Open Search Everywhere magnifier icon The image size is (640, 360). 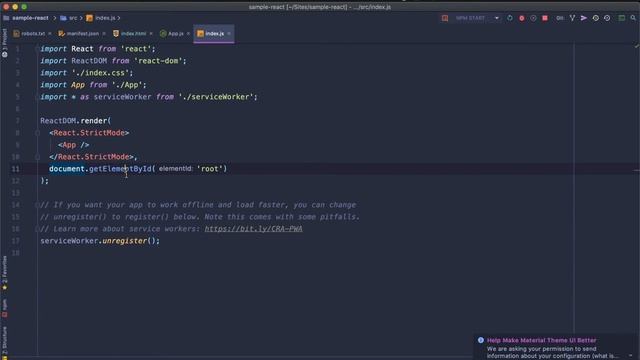(633, 18)
